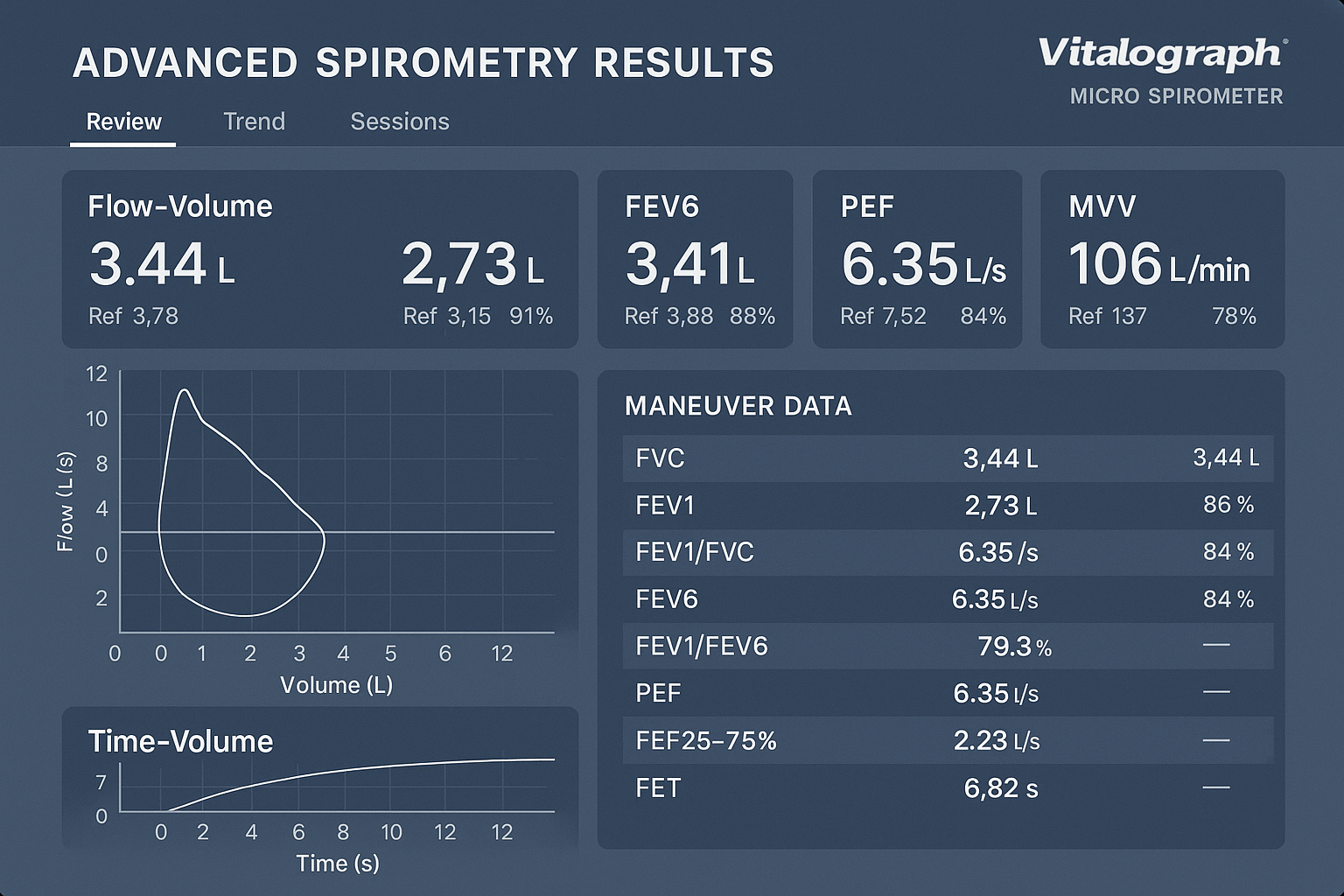Click the Maneuver Data panel header
Image resolution: width=1344 pixels, height=896 pixels.
tap(738, 406)
